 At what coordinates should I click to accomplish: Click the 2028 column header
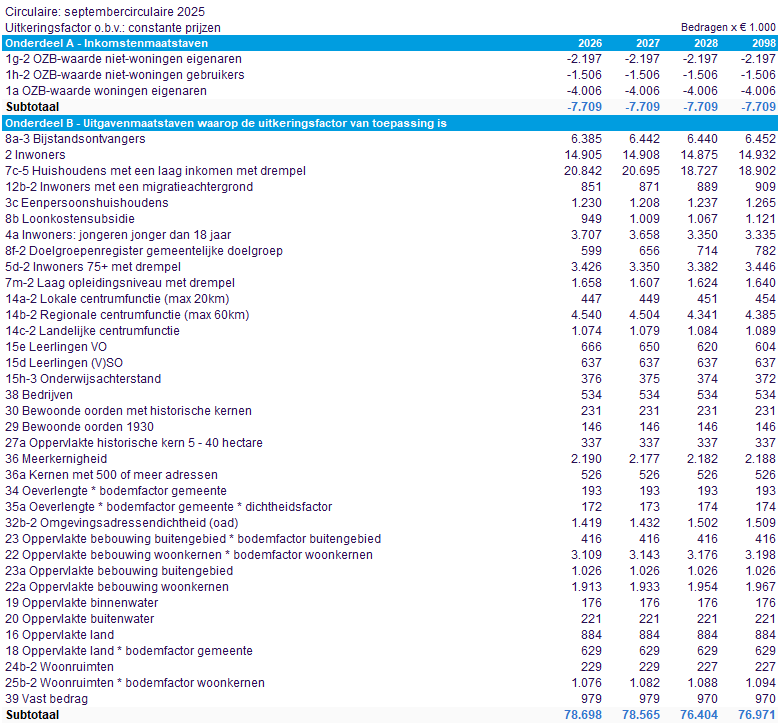pos(706,43)
